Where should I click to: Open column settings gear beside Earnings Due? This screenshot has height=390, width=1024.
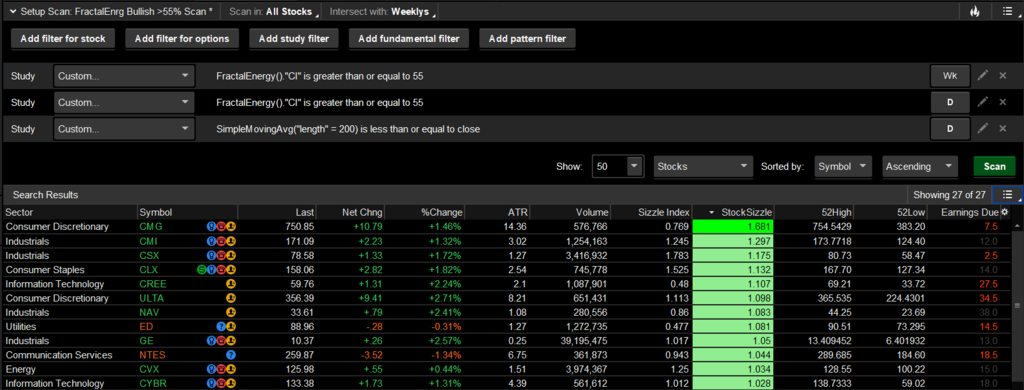(x=1004, y=212)
